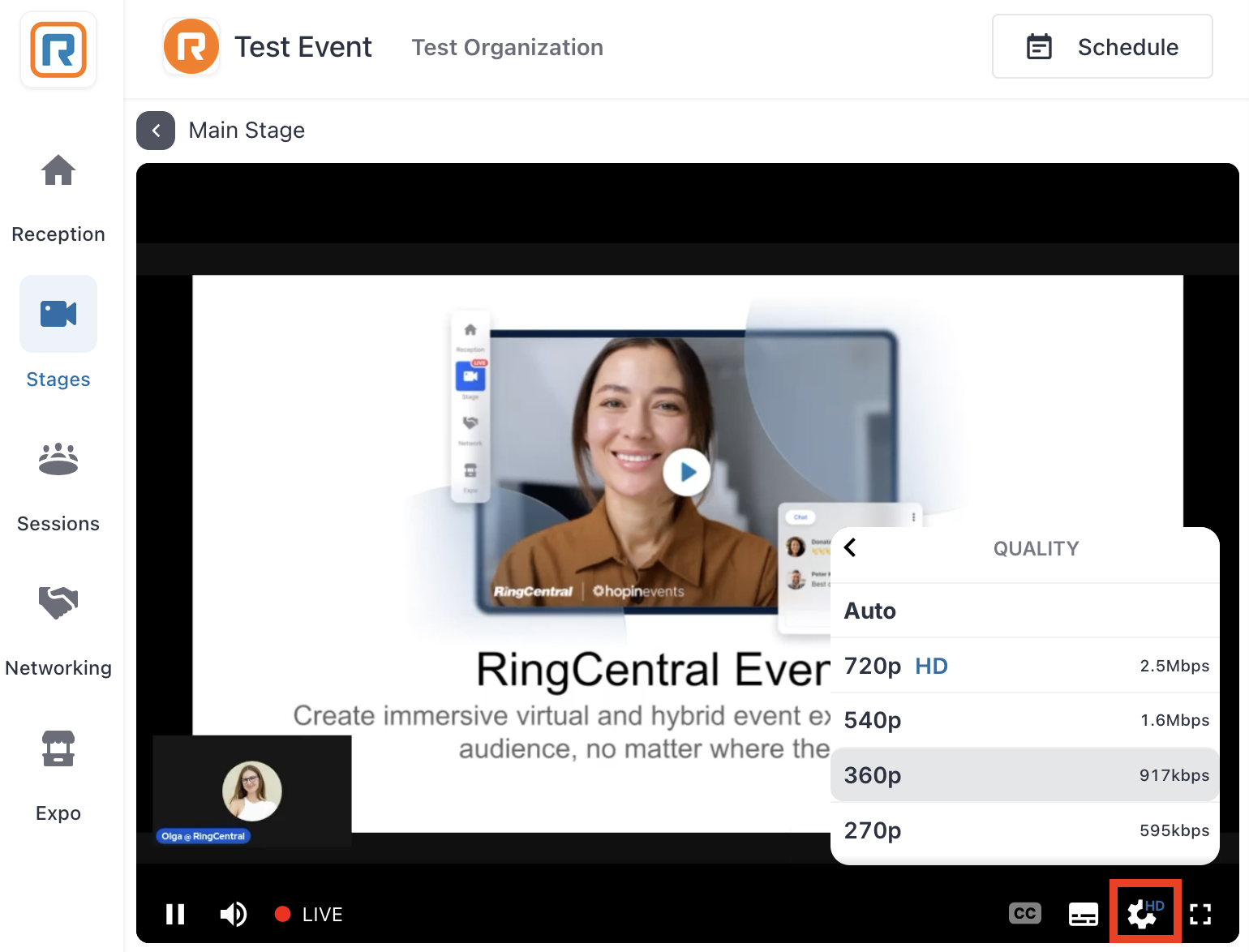This screenshot has width=1249, height=952.
Task: Click the RingCentral logo in sidebar
Action: pos(58,49)
